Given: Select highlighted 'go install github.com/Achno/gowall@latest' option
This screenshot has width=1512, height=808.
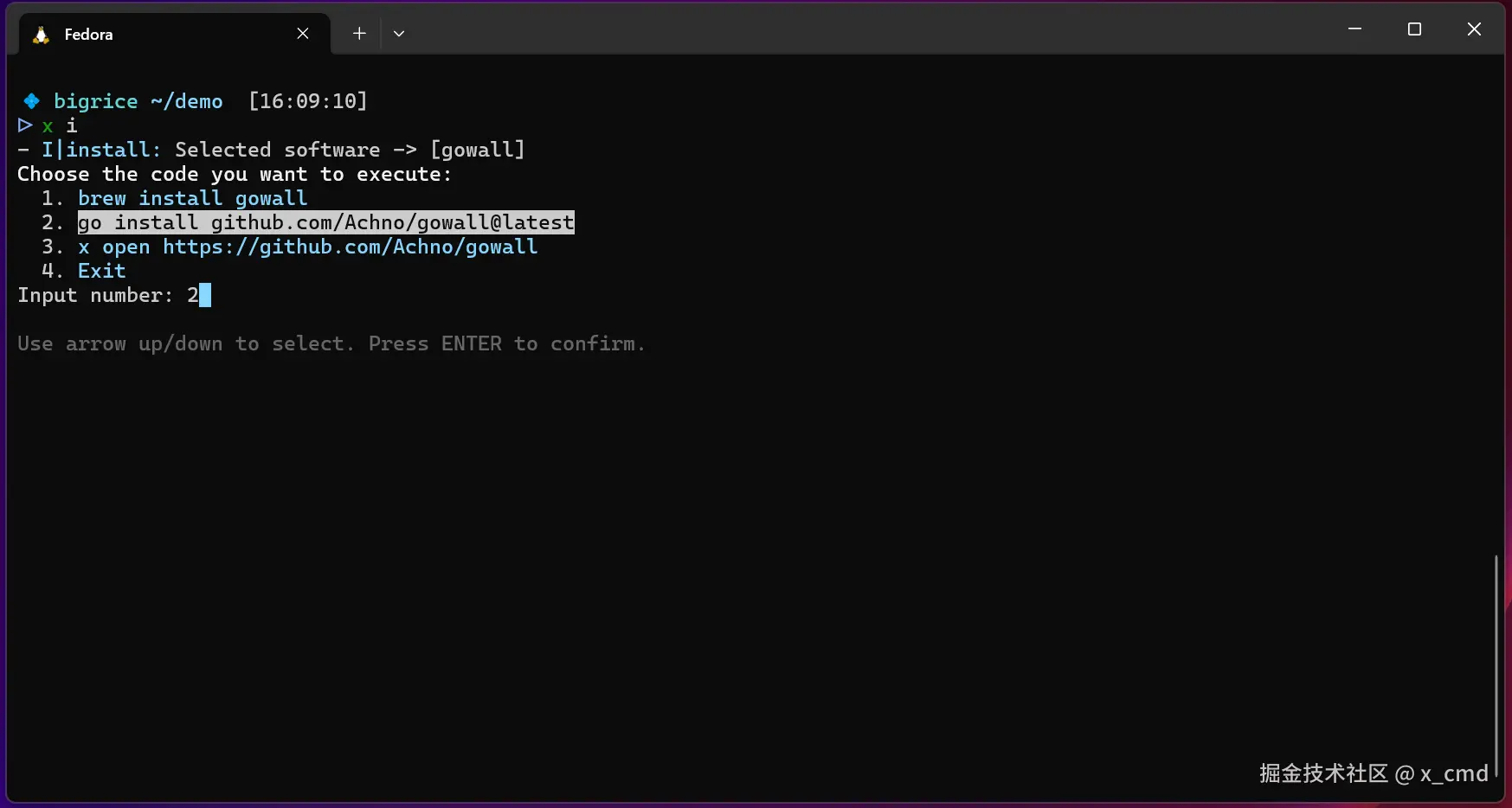Looking at the screenshot, I should (x=326, y=222).
